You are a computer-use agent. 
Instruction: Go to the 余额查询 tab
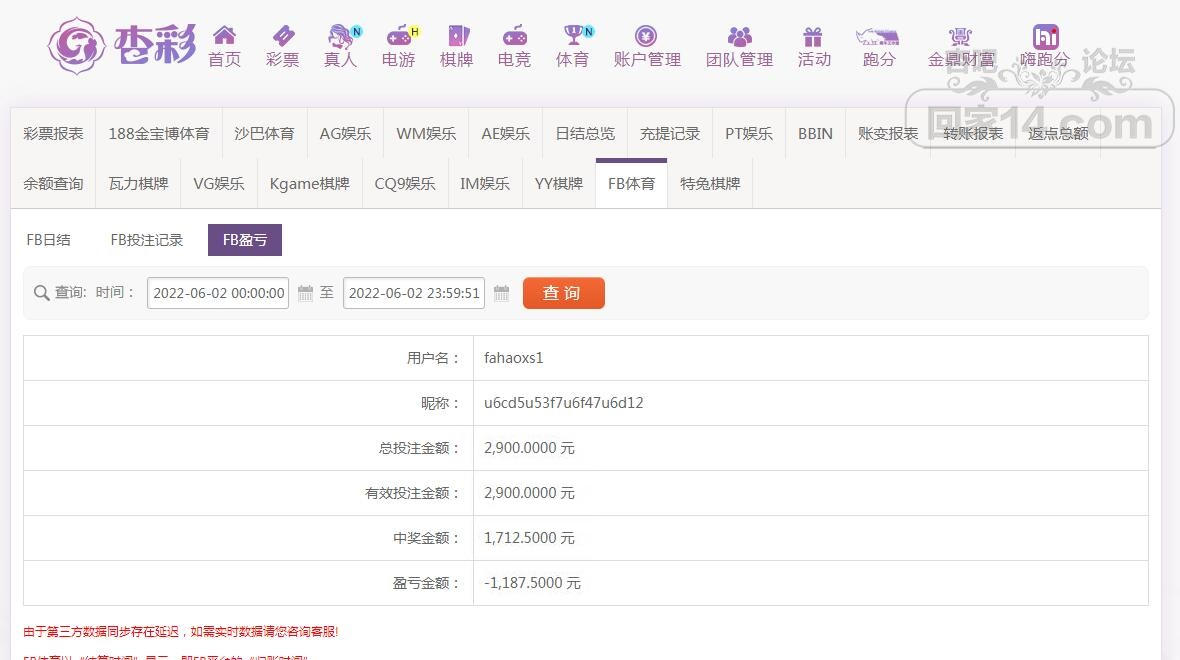point(53,184)
